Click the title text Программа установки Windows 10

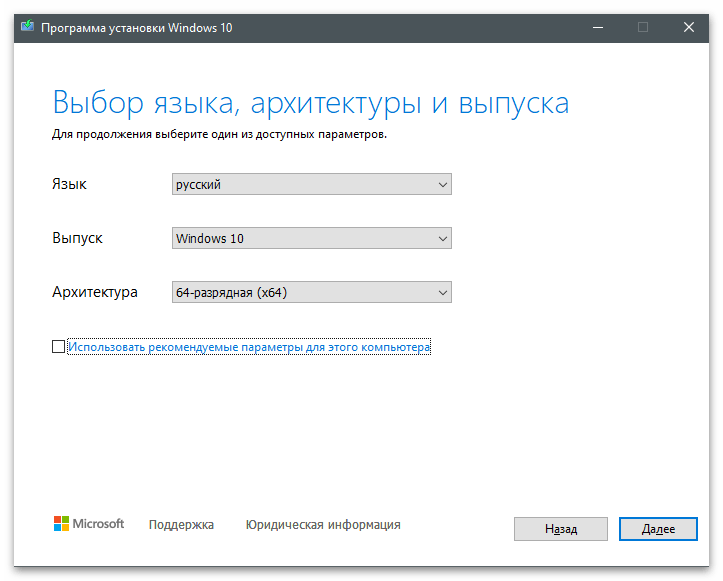136,28
